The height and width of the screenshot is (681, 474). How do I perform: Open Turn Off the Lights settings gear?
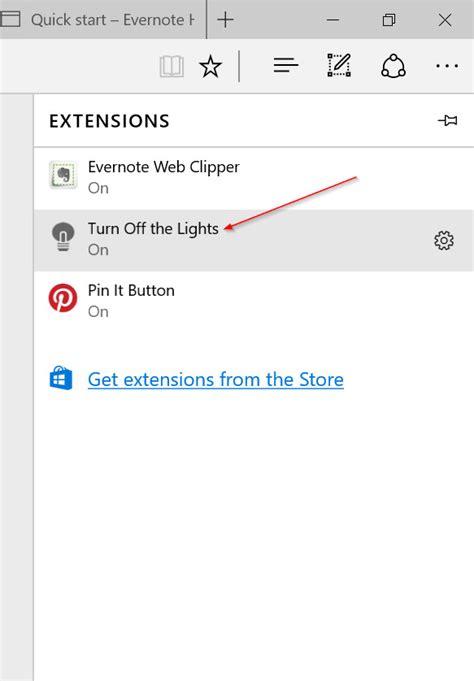click(444, 240)
